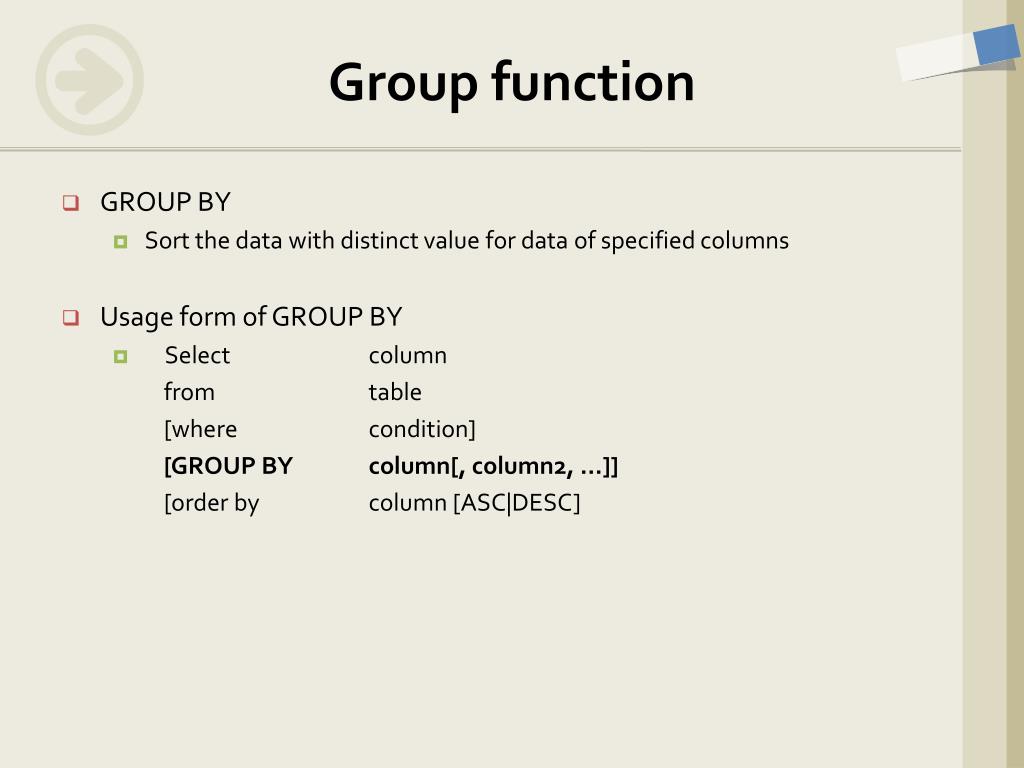
Task: Click the column [ASC|DESC] text
Action: [474, 503]
